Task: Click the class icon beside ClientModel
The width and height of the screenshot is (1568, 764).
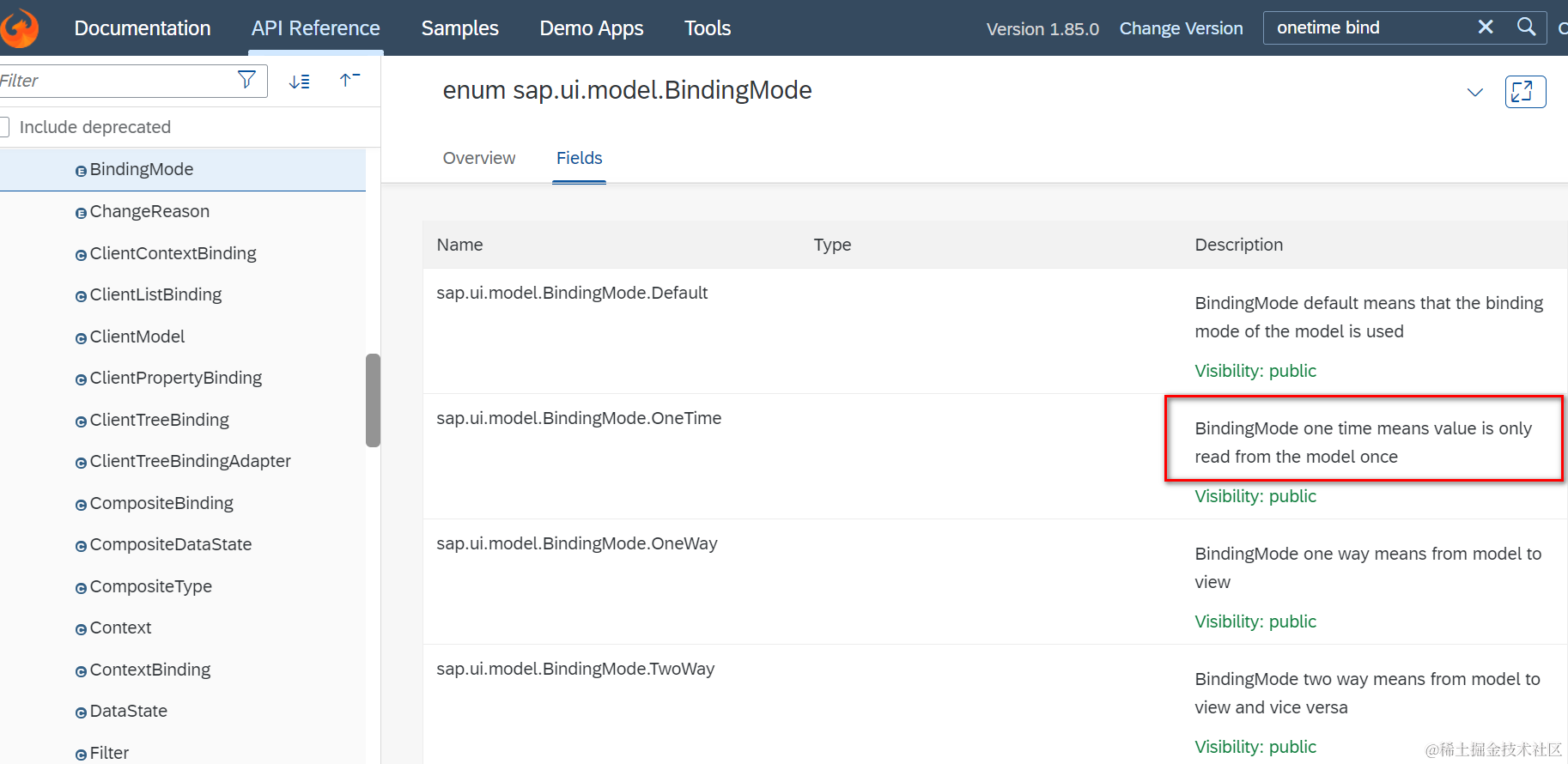Action: 81,338
